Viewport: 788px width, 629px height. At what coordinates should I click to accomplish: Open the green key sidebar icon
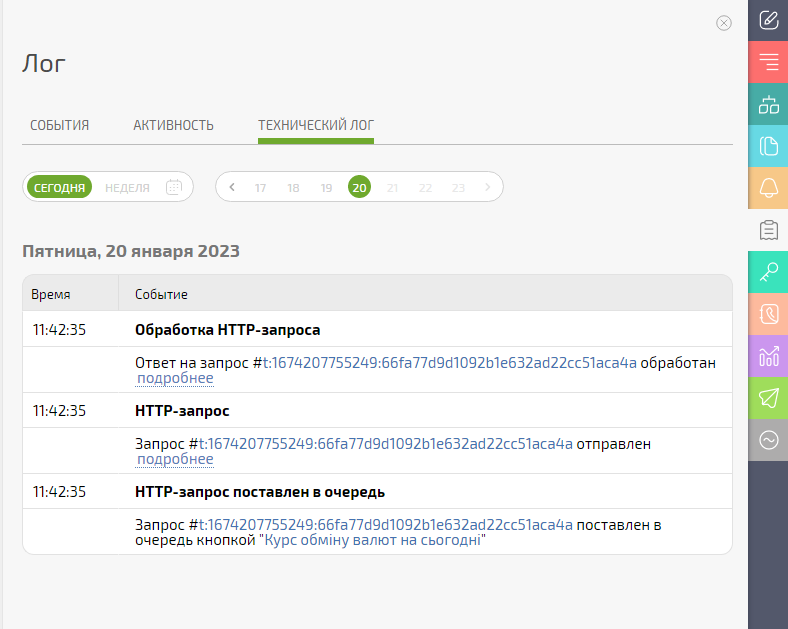pyautogui.click(x=768, y=272)
